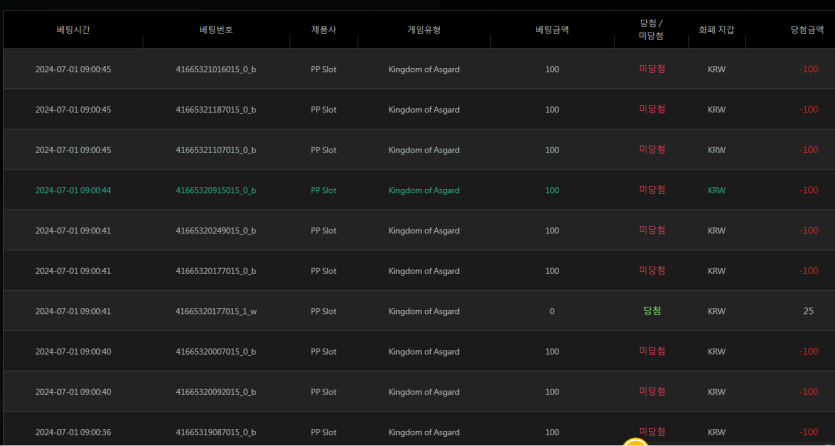Select bet number 41665320249015_0_b
The height and width of the screenshot is (446, 835).
pos(216,230)
